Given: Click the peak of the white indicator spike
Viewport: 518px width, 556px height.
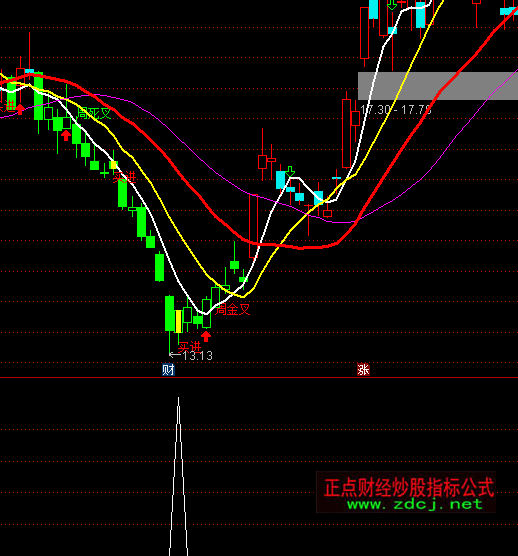Looking at the screenshot, I should pos(178,399).
